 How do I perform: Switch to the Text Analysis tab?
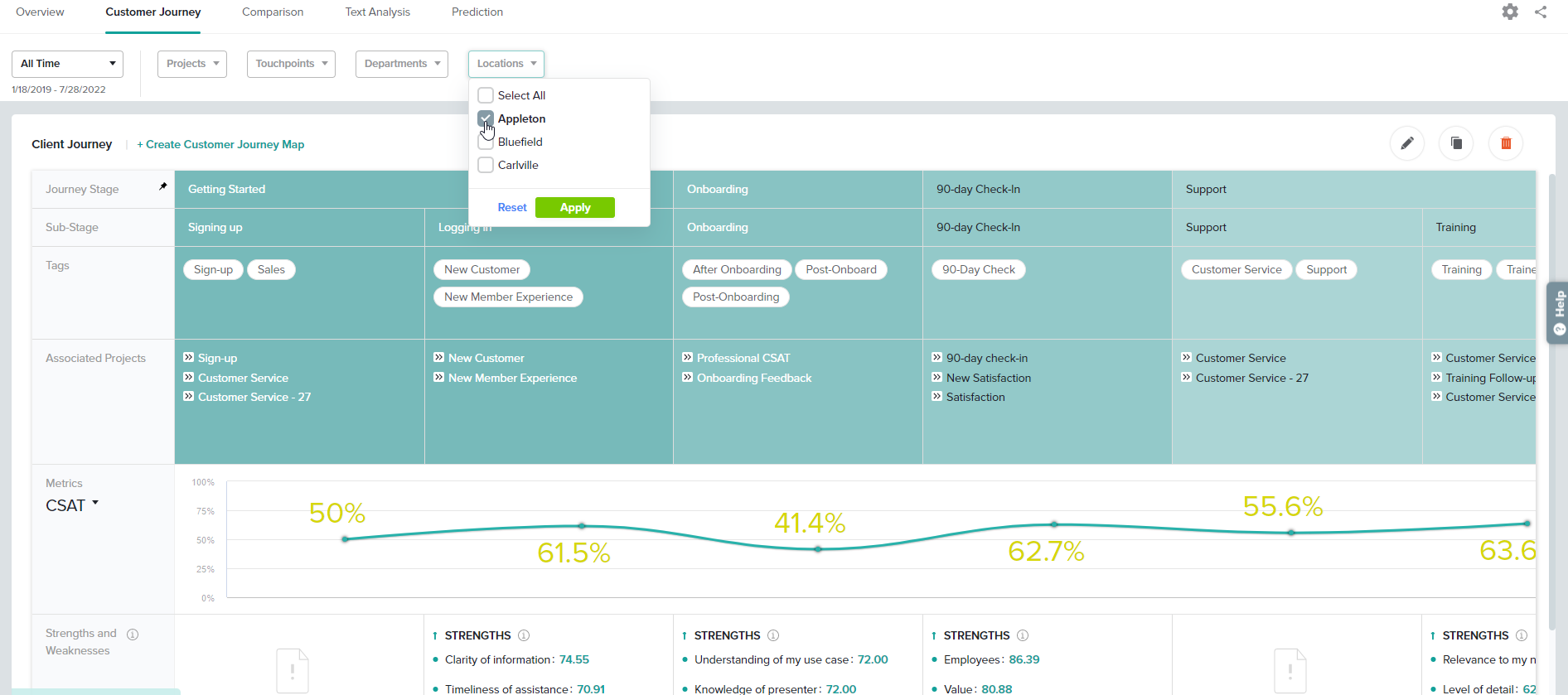coord(377,12)
